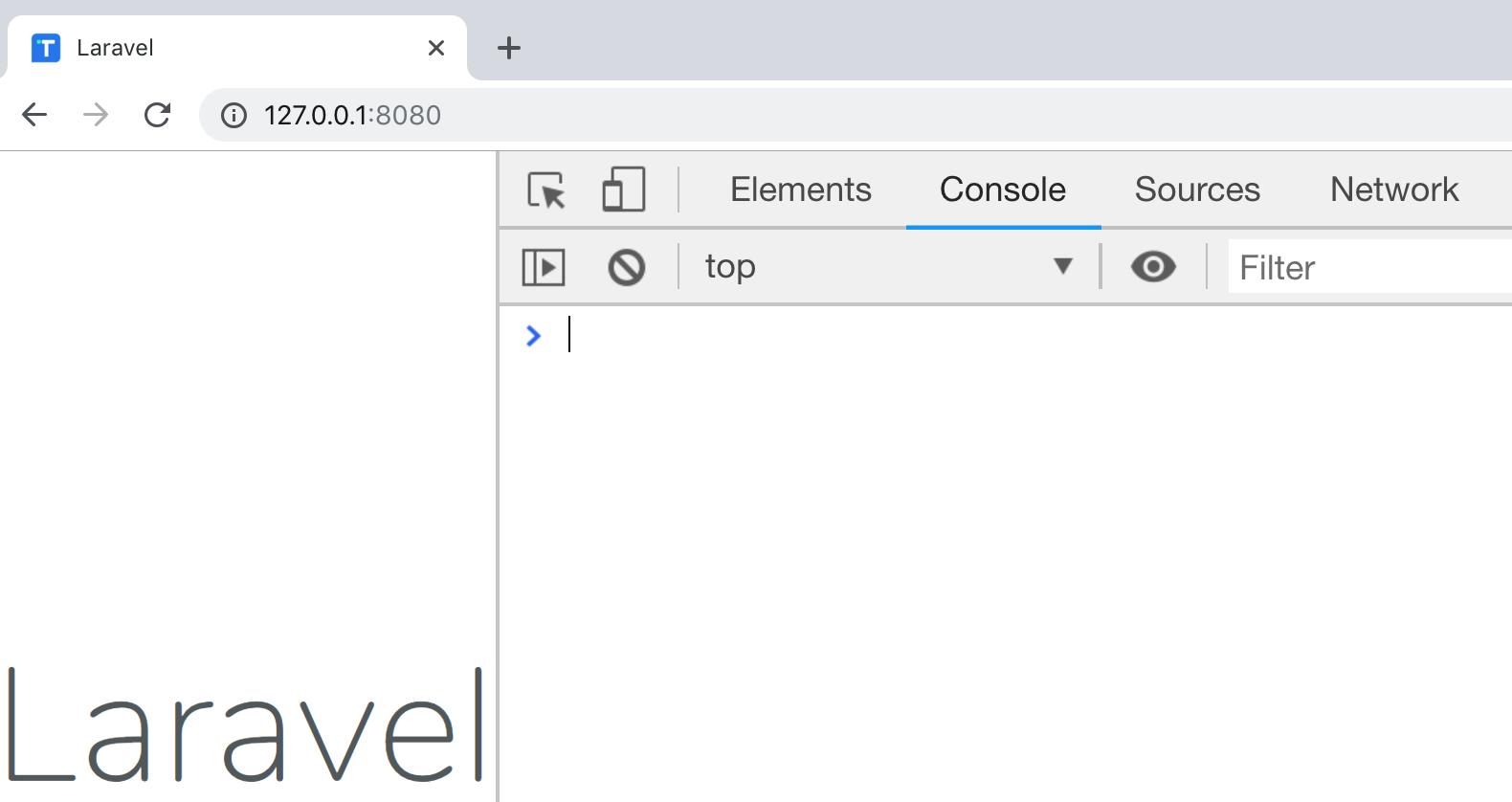Open a new browser tab
The height and width of the screenshot is (802, 1512).
(x=509, y=48)
